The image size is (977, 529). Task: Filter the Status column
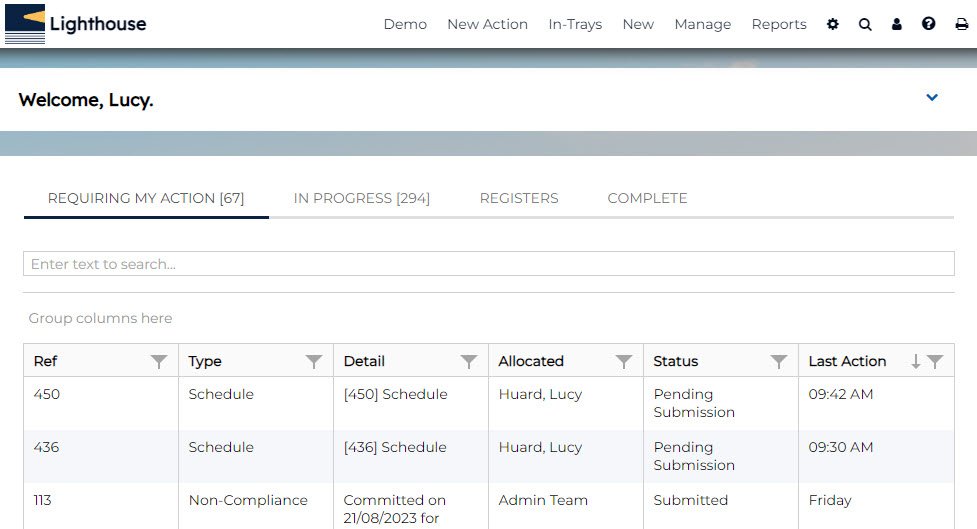pos(778,362)
